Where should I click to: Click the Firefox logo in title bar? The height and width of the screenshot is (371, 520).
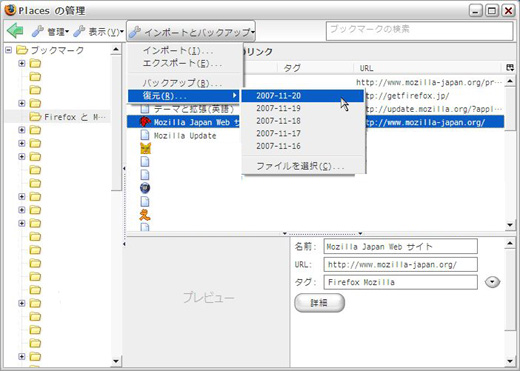click(x=10, y=10)
